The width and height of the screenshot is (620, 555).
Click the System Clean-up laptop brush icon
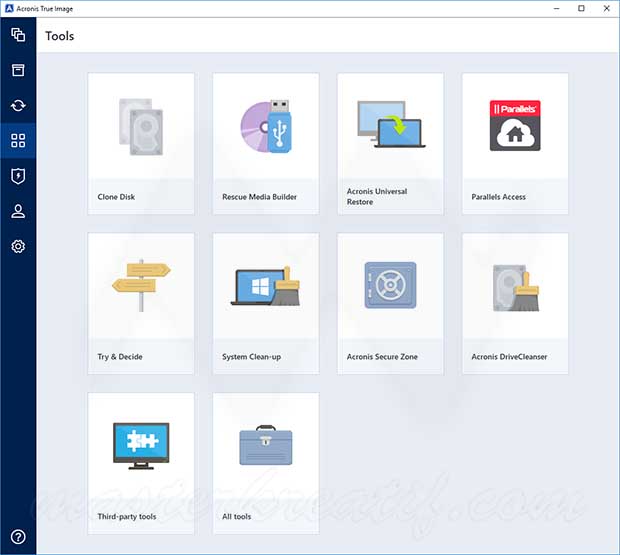(266, 286)
